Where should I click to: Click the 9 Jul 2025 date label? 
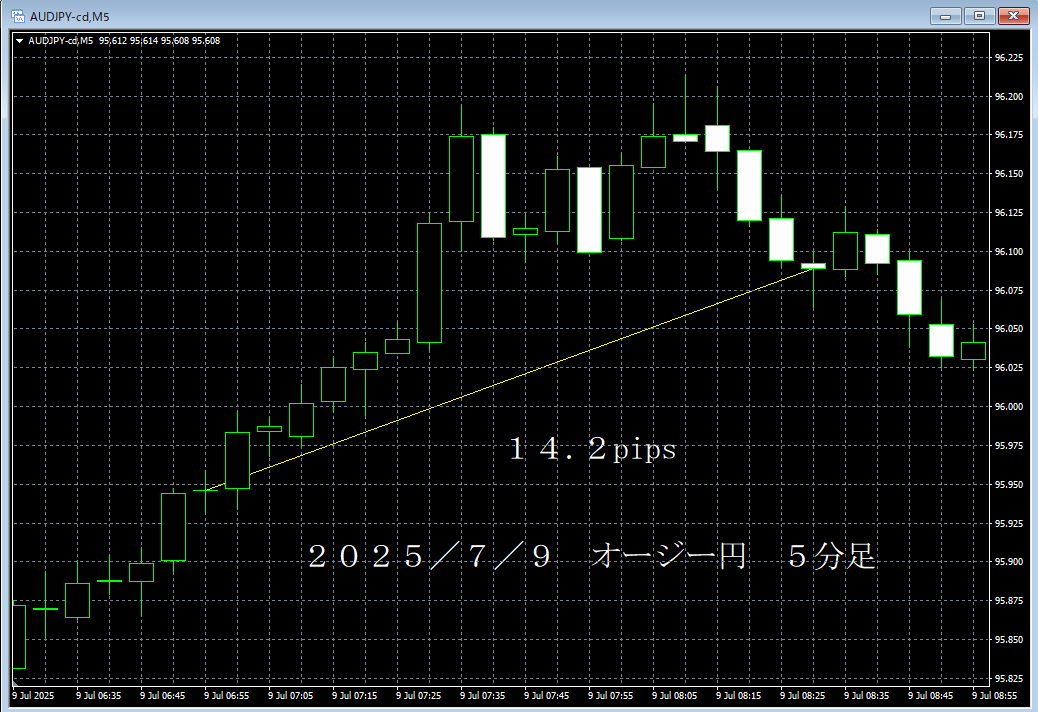(36, 695)
